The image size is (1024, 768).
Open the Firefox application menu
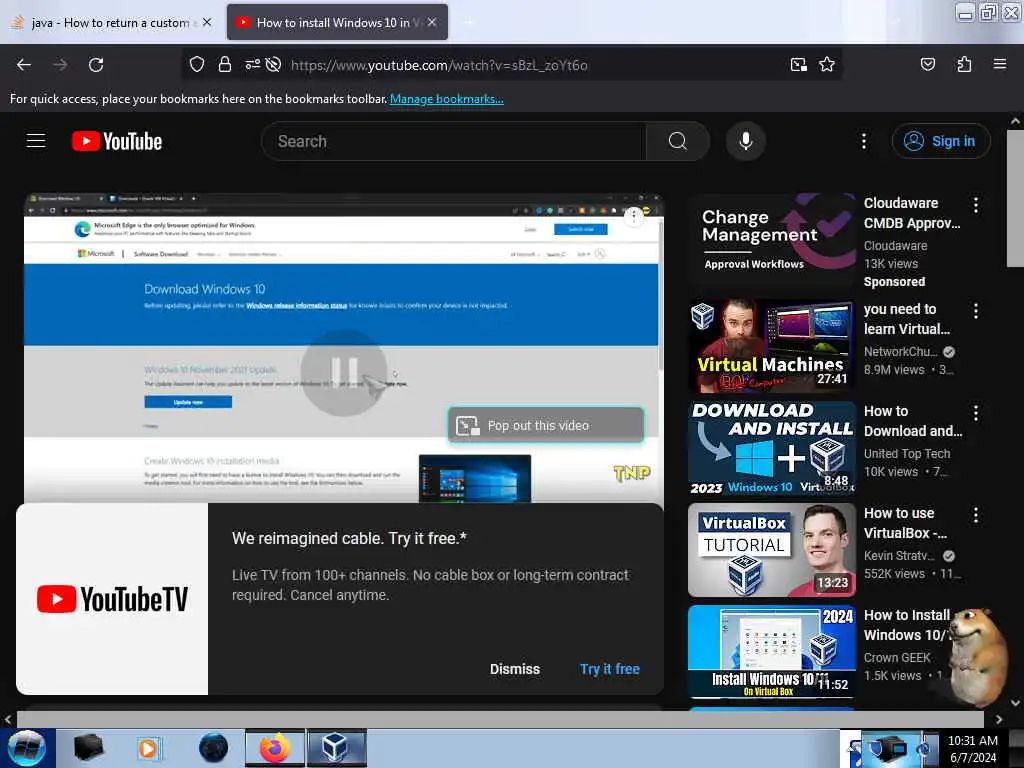(x=999, y=64)
